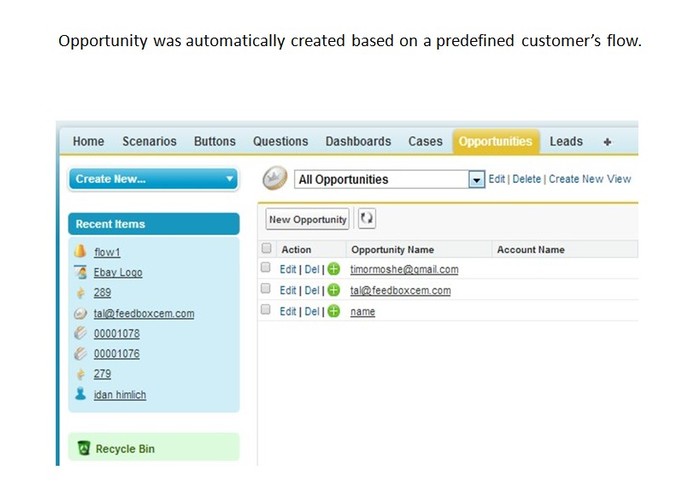
Task: Open the Recycle Bin link
Action: point(125,449)
